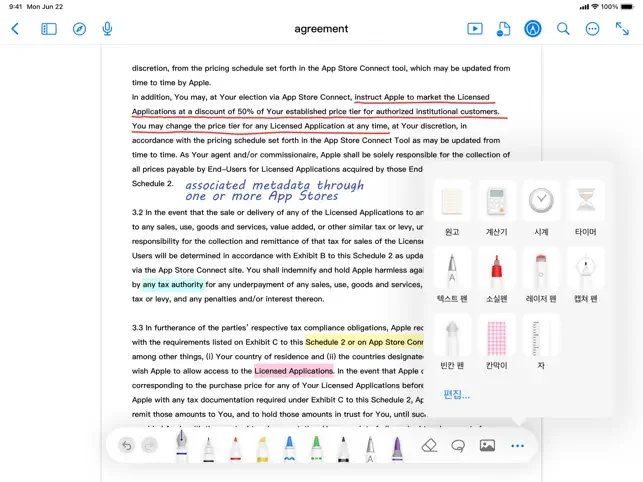Select the eraser tool
Viewport: 643px width, 482px height.
(429, 445)
